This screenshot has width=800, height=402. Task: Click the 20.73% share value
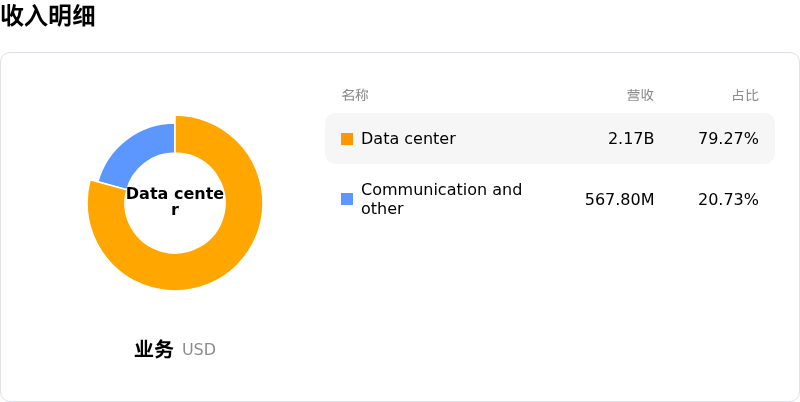(728, 199)
